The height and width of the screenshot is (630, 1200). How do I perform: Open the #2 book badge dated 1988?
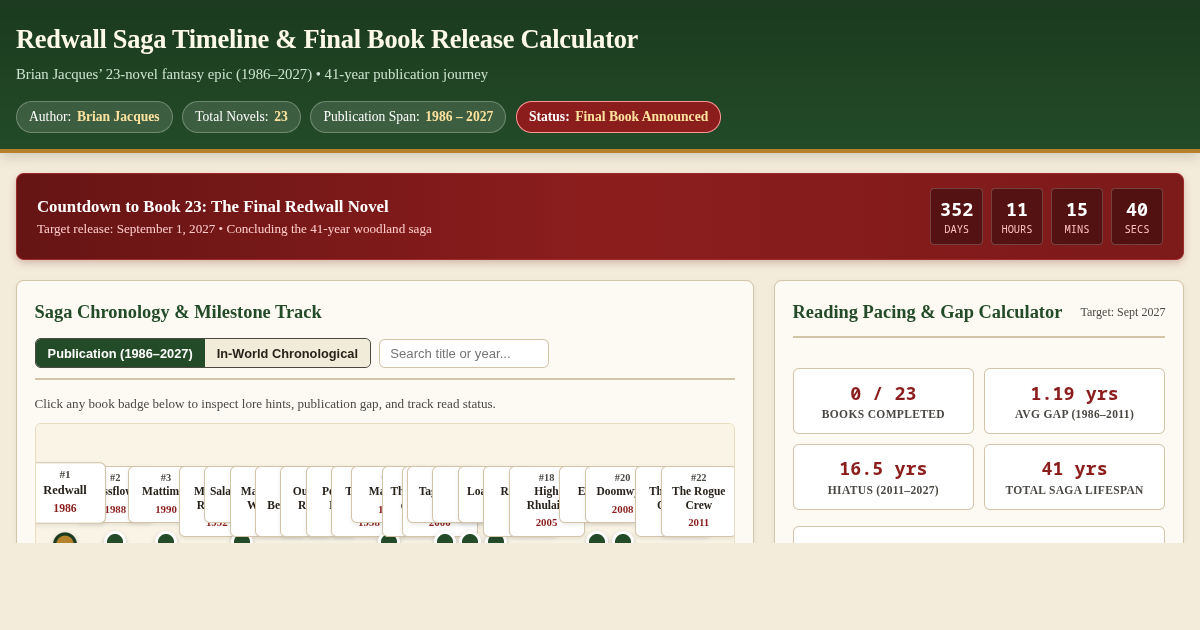point(116,494)
